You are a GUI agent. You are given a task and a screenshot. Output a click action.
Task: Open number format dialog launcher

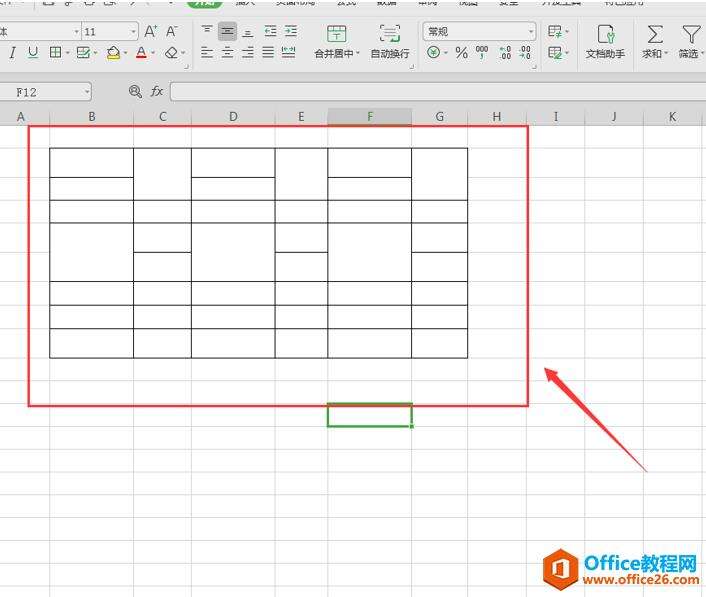(x=534, y=67)
